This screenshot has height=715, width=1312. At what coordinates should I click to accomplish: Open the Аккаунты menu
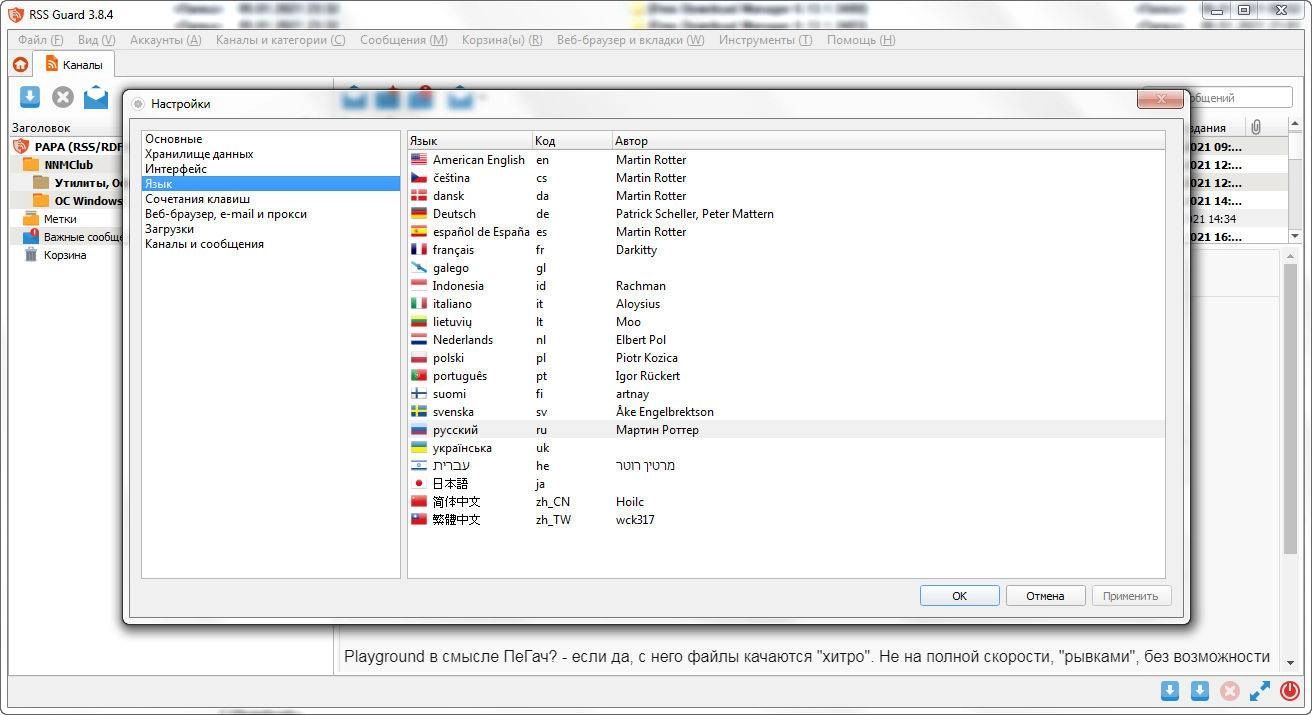(x=165, y=40)
